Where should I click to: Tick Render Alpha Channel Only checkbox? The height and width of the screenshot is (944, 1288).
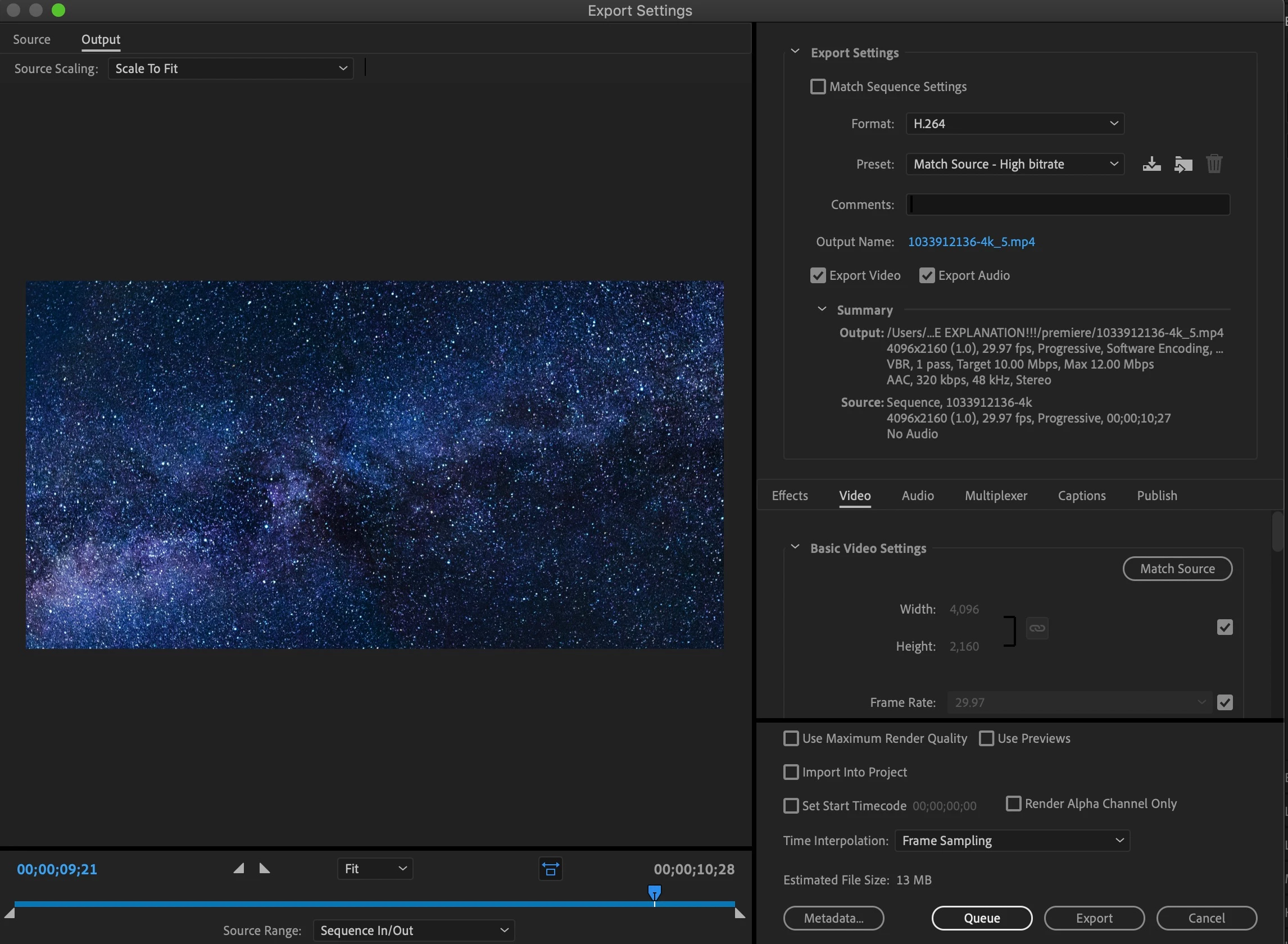tap(1013, 804)
